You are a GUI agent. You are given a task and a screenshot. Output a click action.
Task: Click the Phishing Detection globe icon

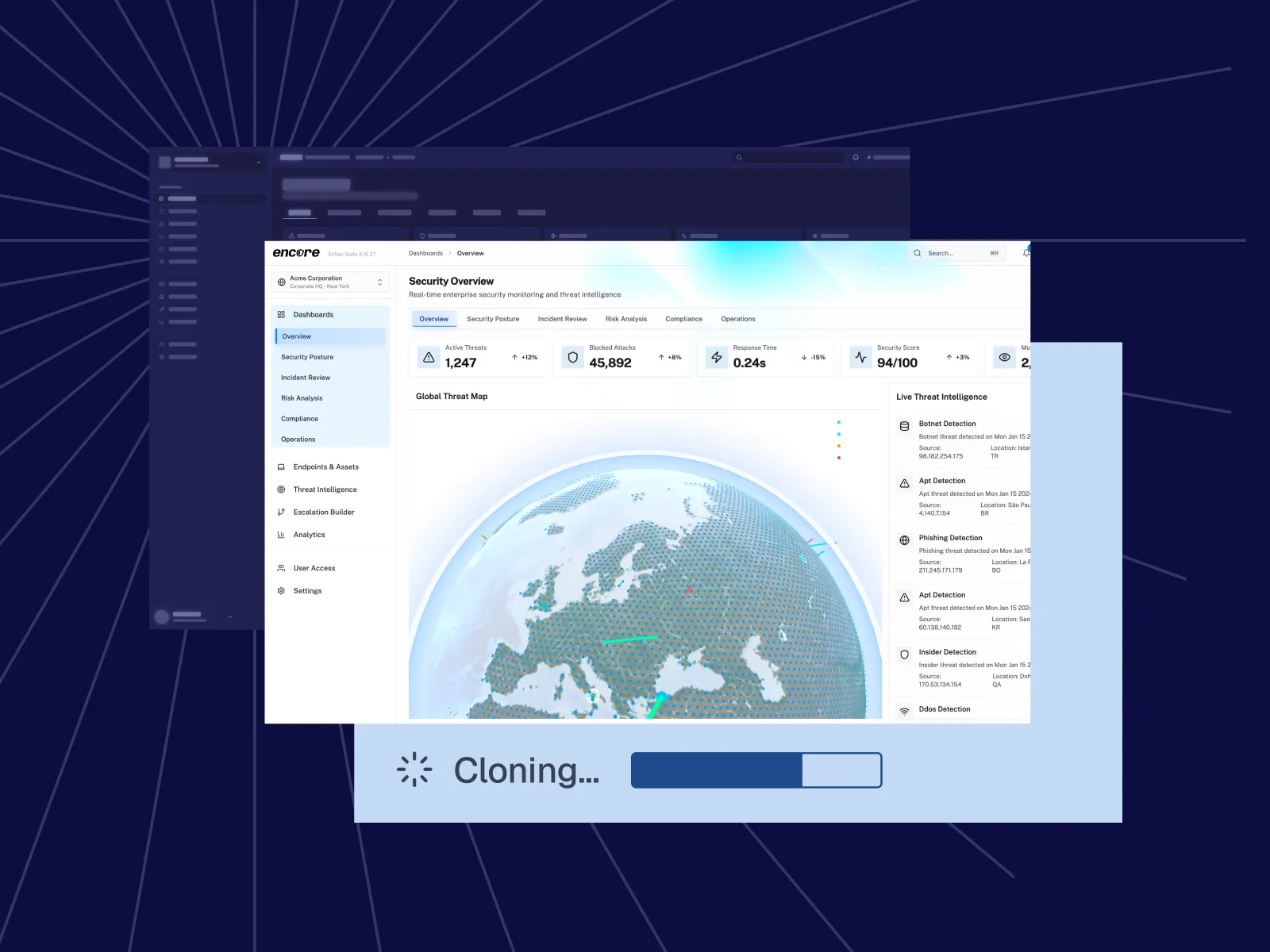click(904, 540)
